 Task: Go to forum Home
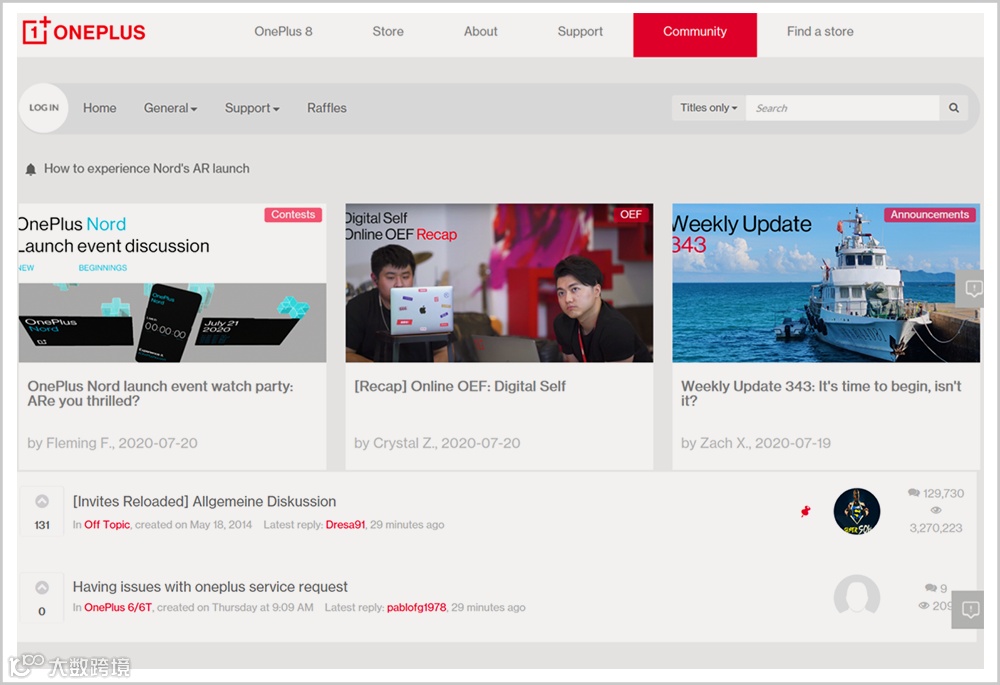click(x=99, y=108)
